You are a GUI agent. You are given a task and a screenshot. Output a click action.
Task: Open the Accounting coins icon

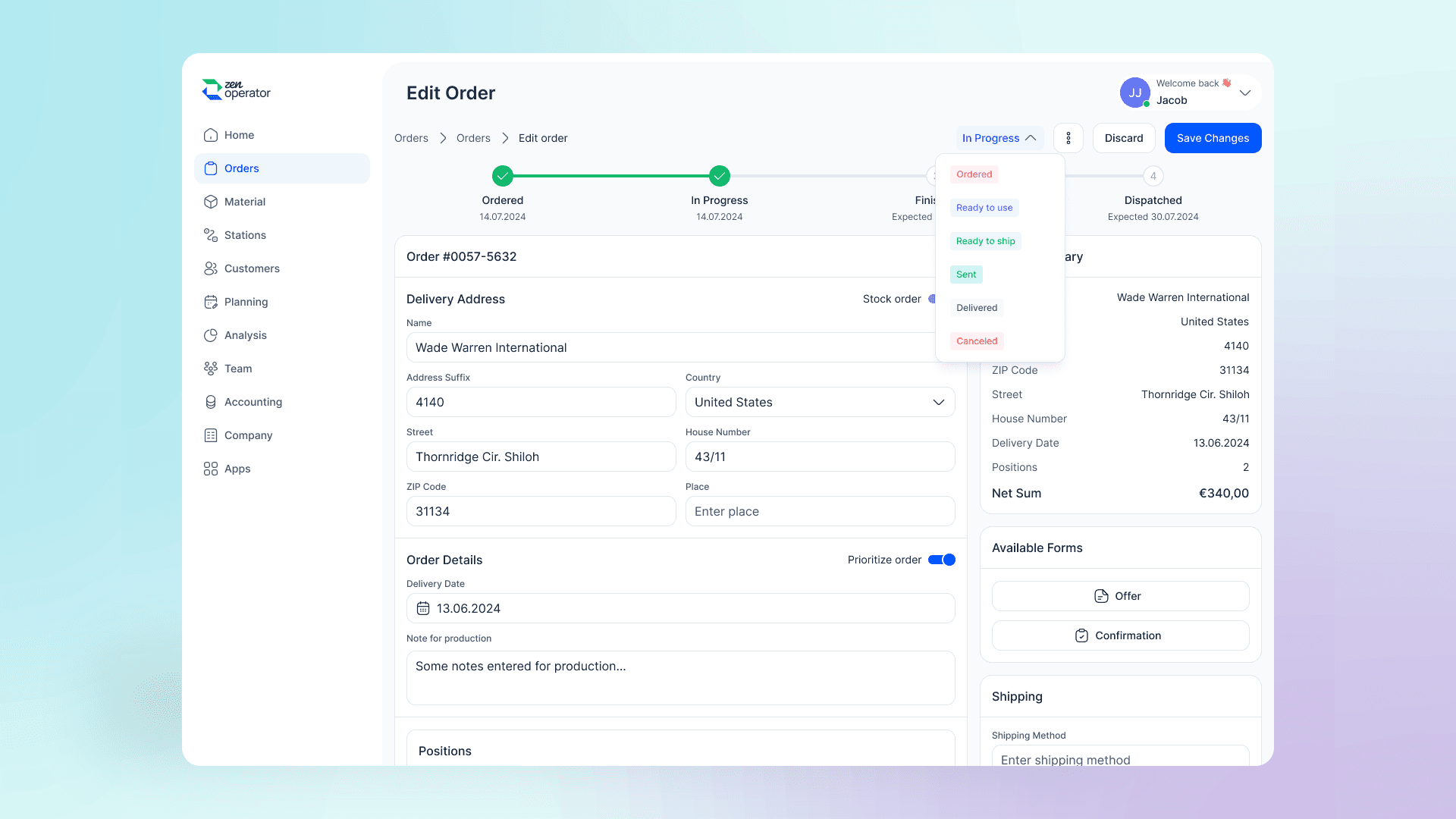click(x=211, y=402)
